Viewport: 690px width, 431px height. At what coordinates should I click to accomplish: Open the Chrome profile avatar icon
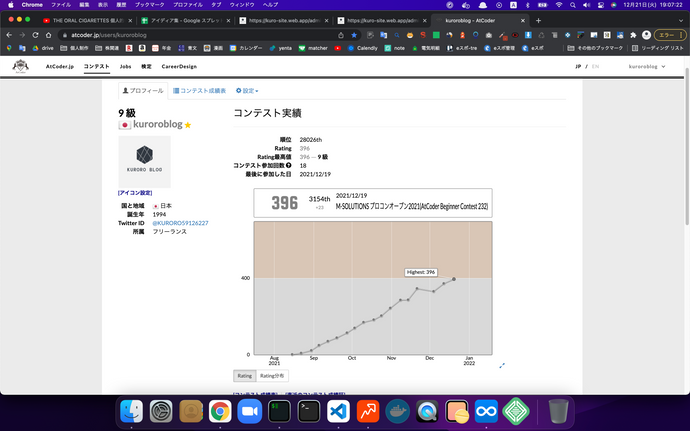click(x=646, y=35)
